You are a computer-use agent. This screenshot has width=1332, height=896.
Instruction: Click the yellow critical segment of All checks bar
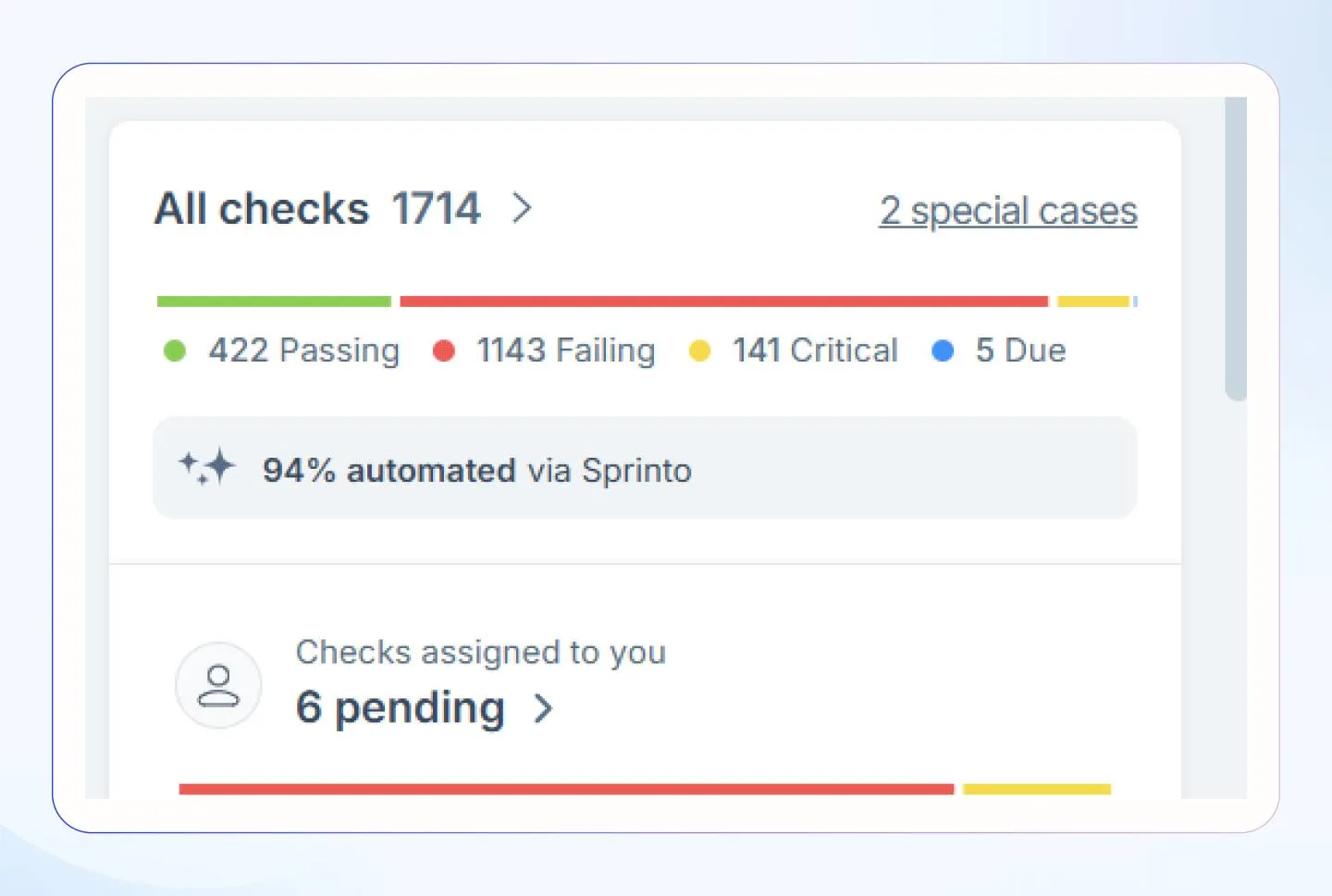point(1092,301)
